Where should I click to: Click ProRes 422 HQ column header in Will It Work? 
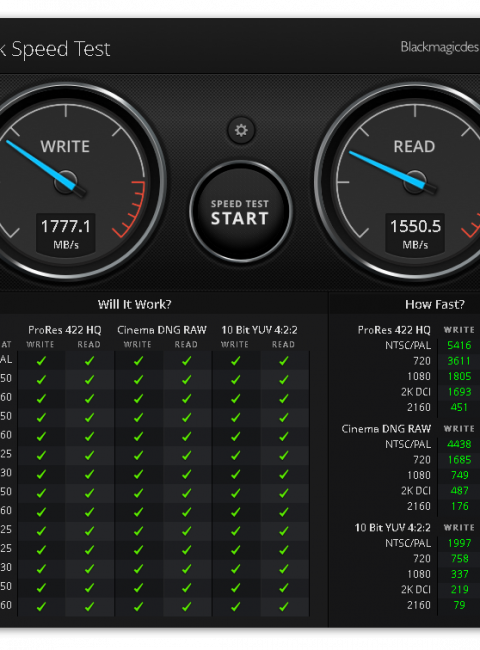65,330
